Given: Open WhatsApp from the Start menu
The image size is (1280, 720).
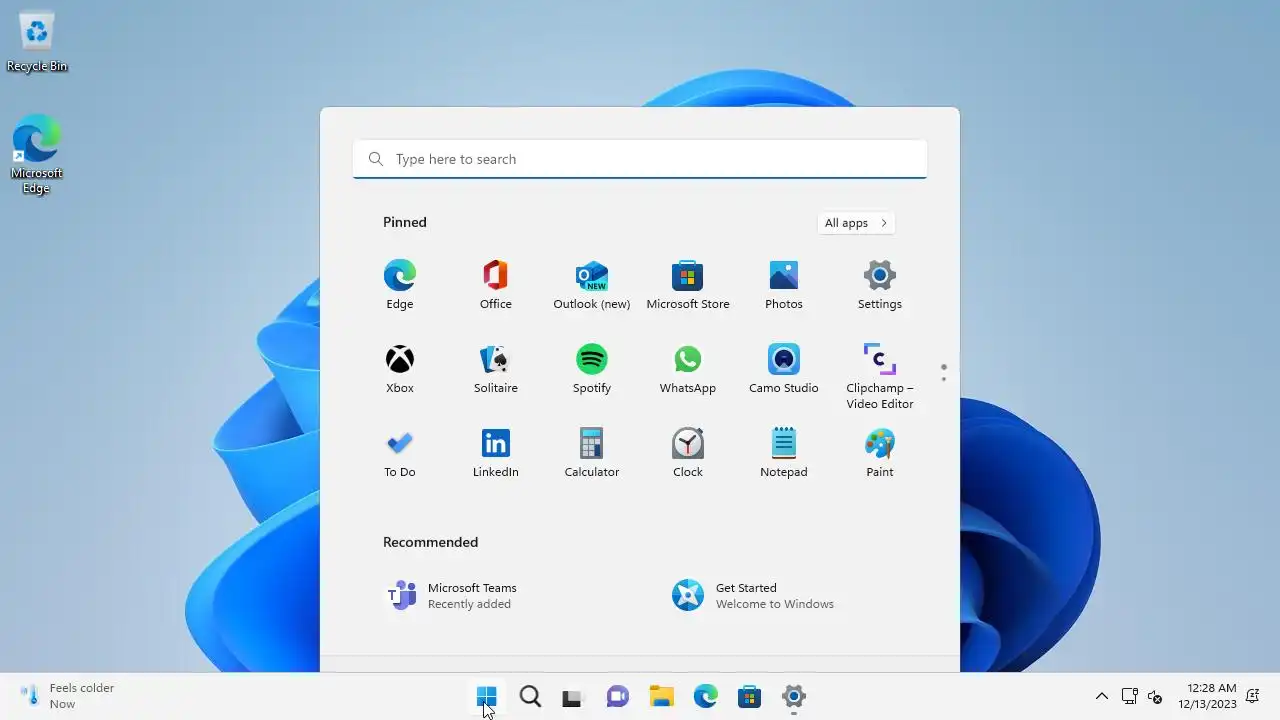Looking at the screenshot, I should click(687, 369).
